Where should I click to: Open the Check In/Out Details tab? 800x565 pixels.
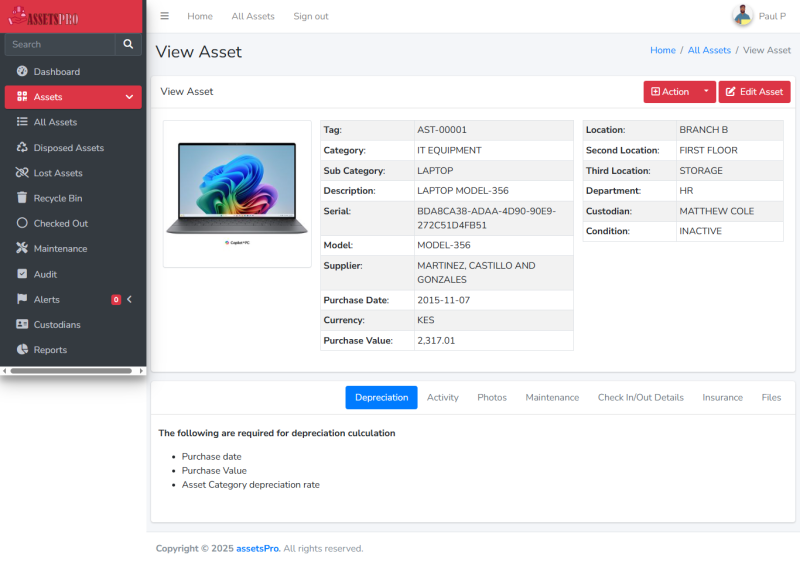pyautogui.click(x=640, y=398)
